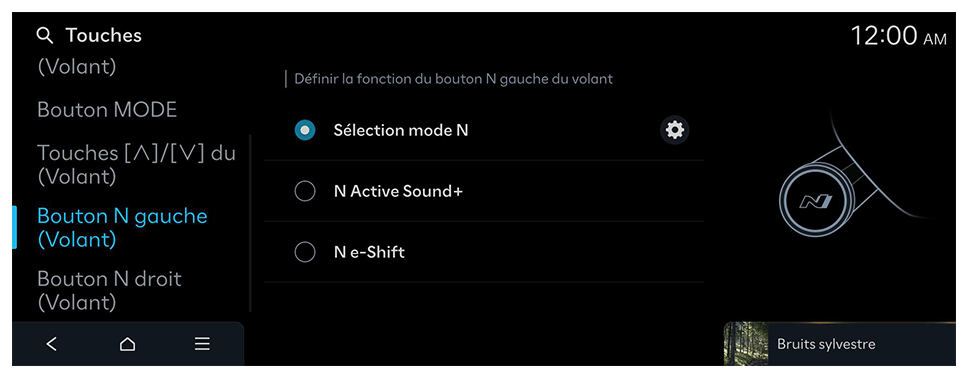The image size is (968, 378).
Task: Open the search magnifier icon
Action: click(x=45, y=36)
